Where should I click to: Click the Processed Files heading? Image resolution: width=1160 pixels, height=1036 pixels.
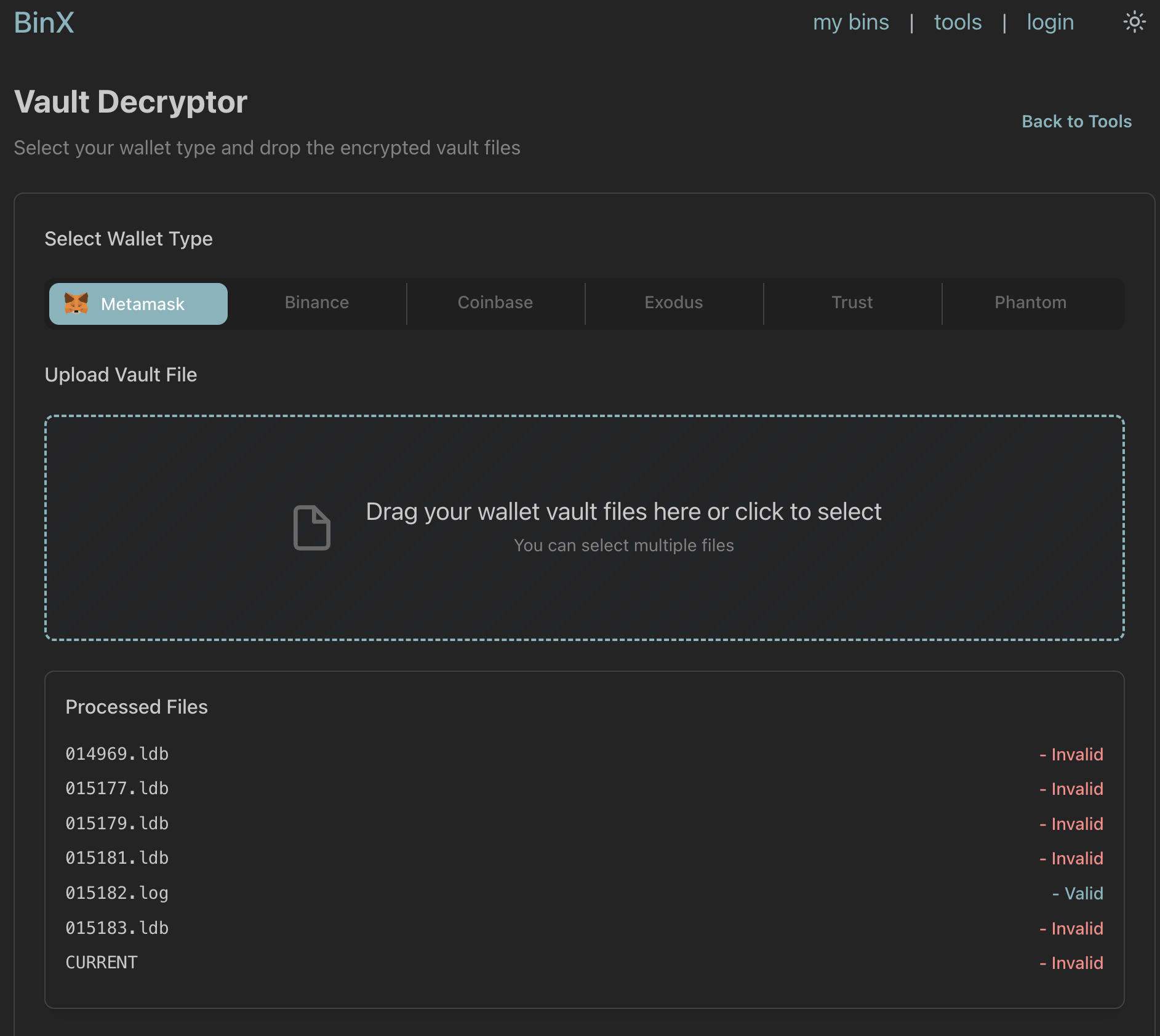(137, 707)
